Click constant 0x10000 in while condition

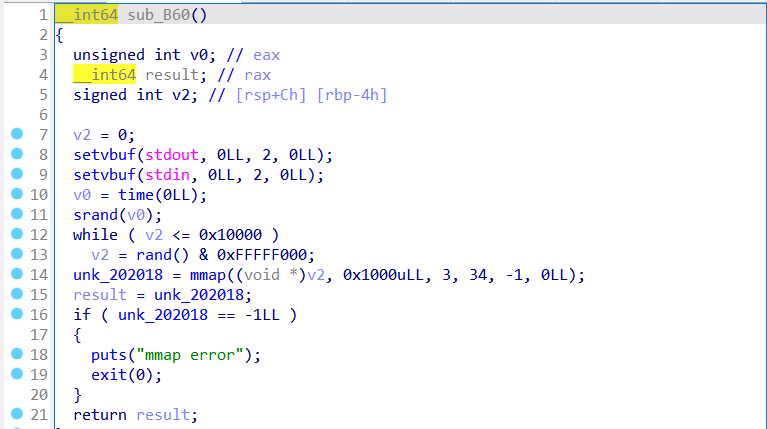tap(230, 235)
